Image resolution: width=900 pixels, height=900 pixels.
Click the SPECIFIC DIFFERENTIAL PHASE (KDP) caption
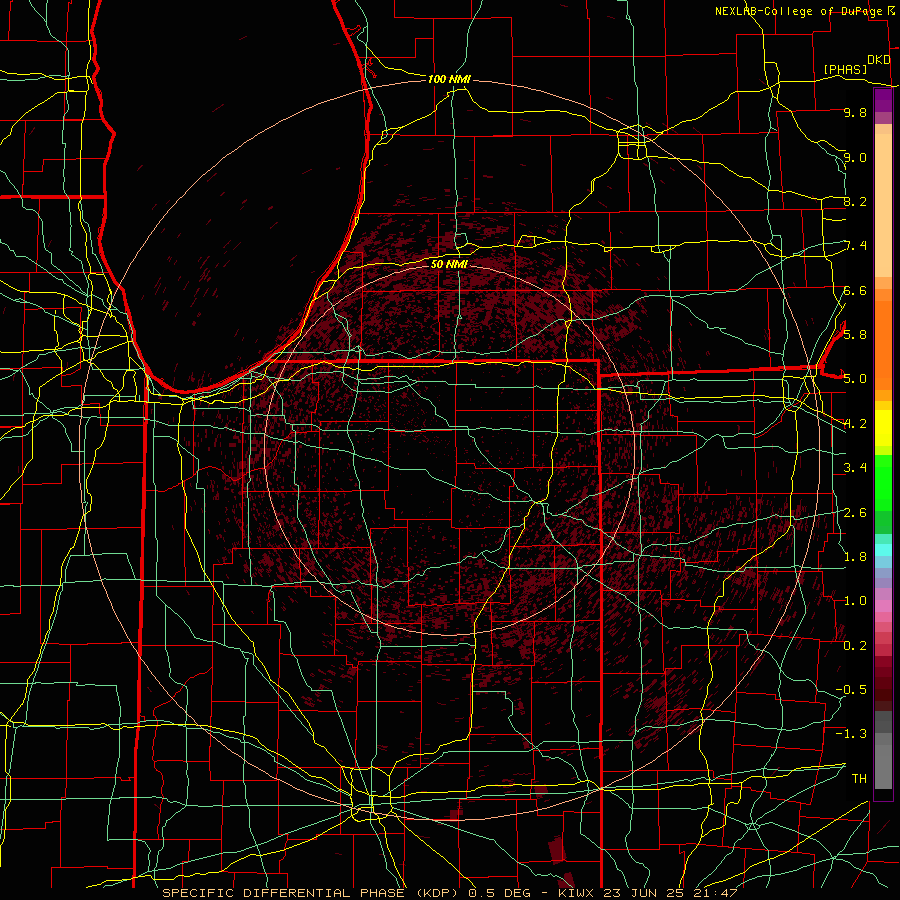tap(311, 893)
